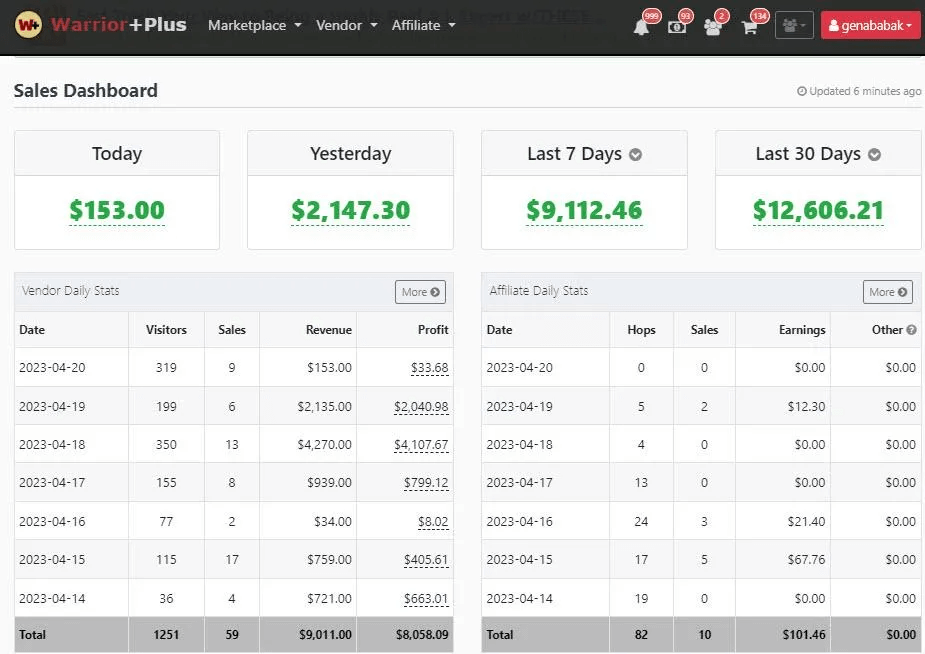Screen dimensions: 925x654
Task: Open the notifications bell with 999 badge
Action: 639,25
